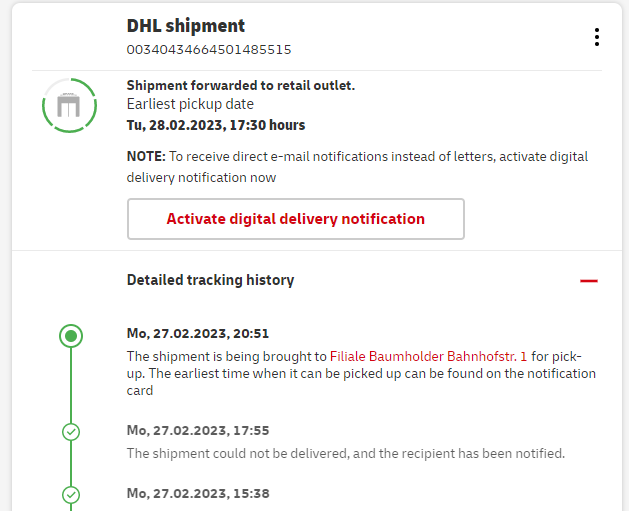Open the three-dot shipment options menu
Viewport: 629px width, 511px height.
click(x=597, y=37)
